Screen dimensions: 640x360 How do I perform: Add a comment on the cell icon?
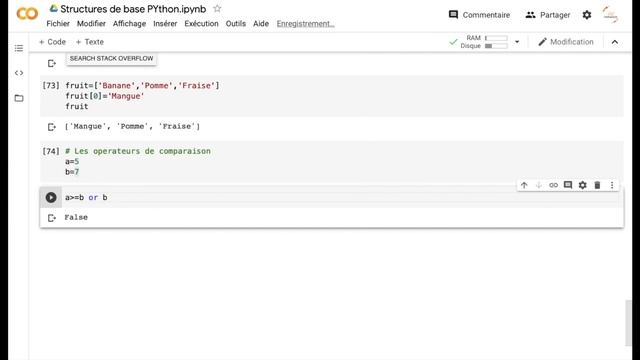[568, 185]
